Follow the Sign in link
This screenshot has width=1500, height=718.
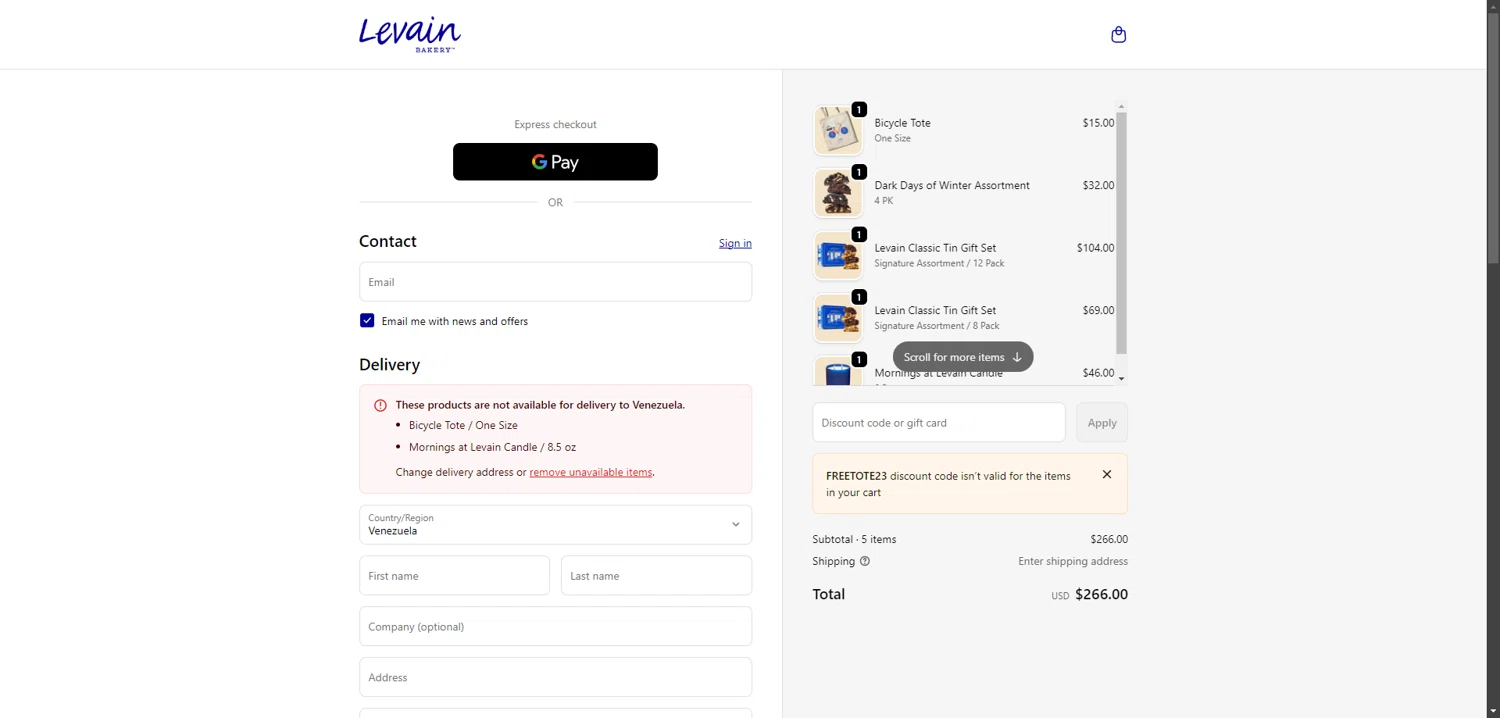click(735, 243)
